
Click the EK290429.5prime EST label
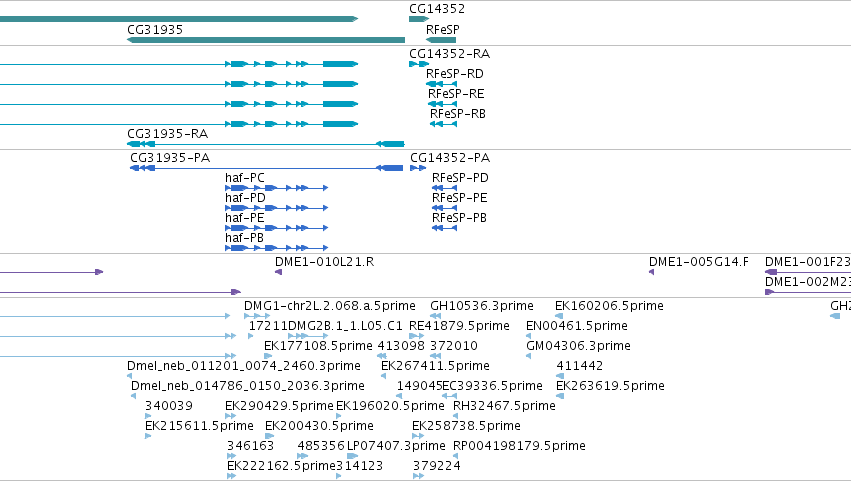coord(279,407)
